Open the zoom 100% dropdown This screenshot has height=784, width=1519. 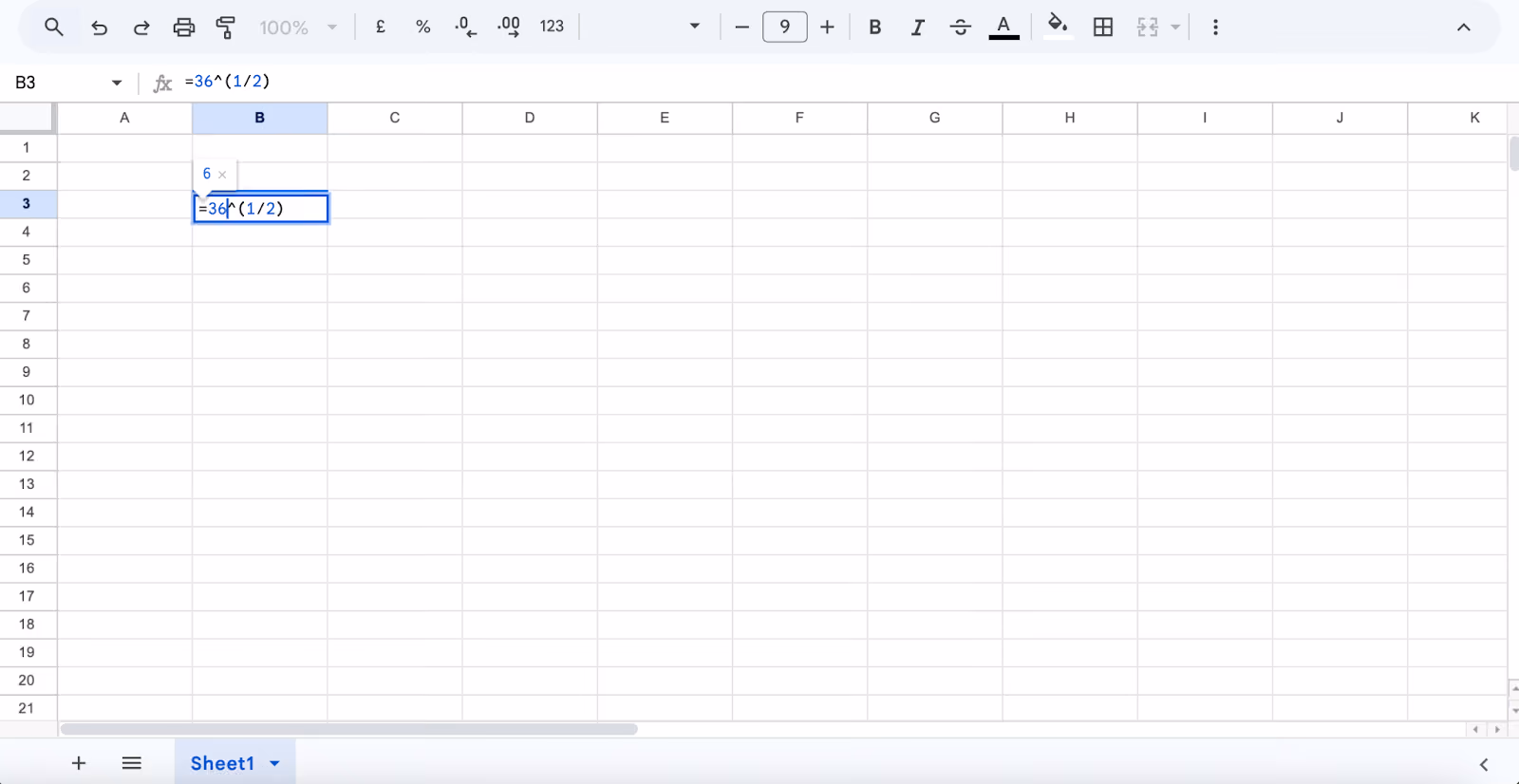pos(298,28)
